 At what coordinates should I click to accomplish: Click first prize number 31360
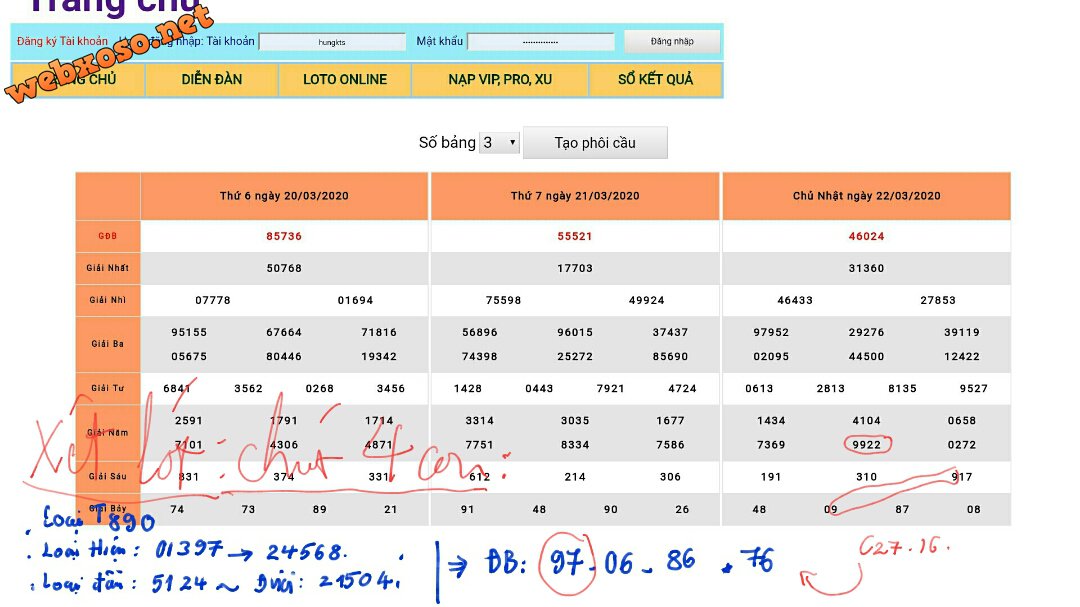866,268
